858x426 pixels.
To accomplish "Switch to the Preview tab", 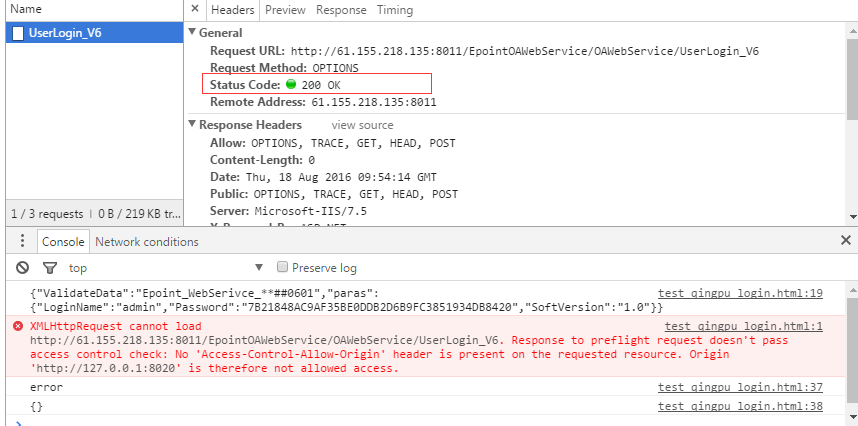I will (285, 10).
